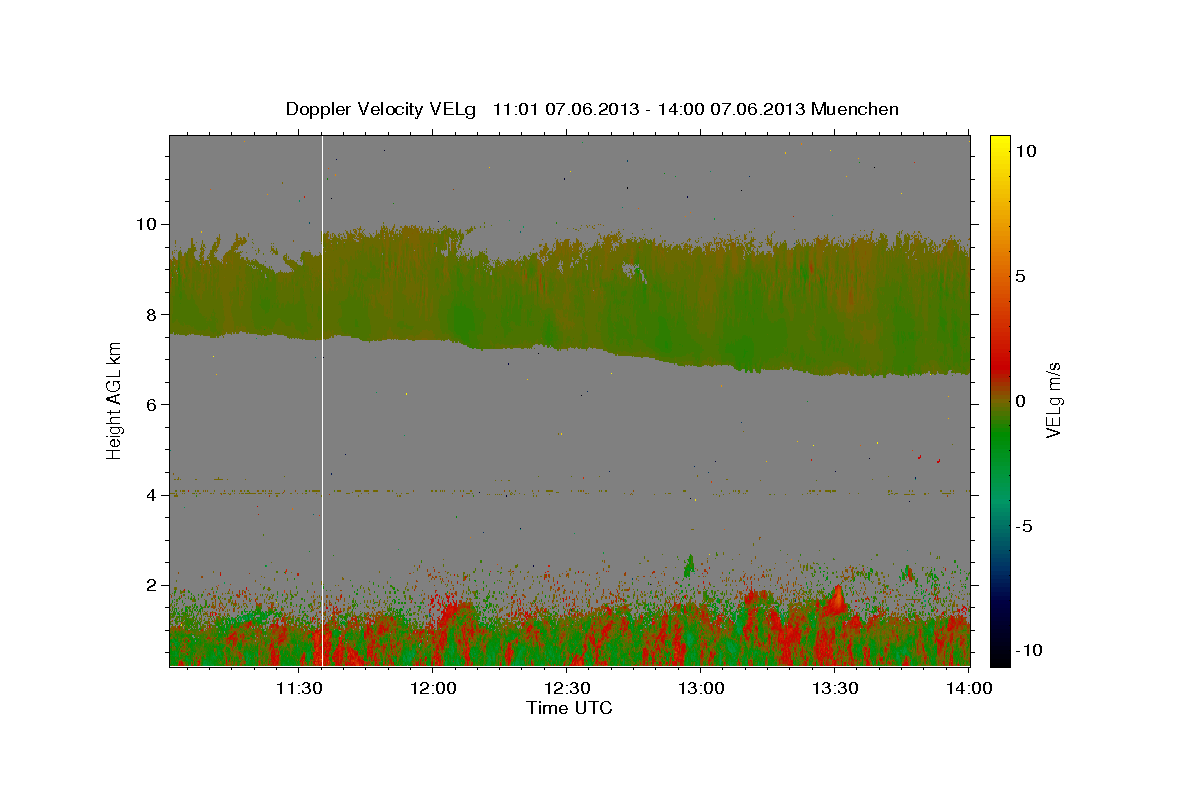Viewport: 1200px width, 800px height.
Task: Click the yellow top end of the colorbar
Action: [999, 145]
